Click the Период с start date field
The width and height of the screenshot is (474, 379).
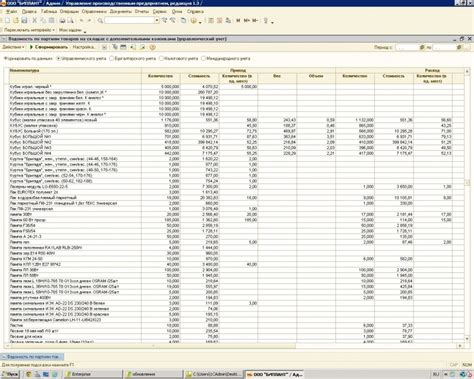pos(407,47)
